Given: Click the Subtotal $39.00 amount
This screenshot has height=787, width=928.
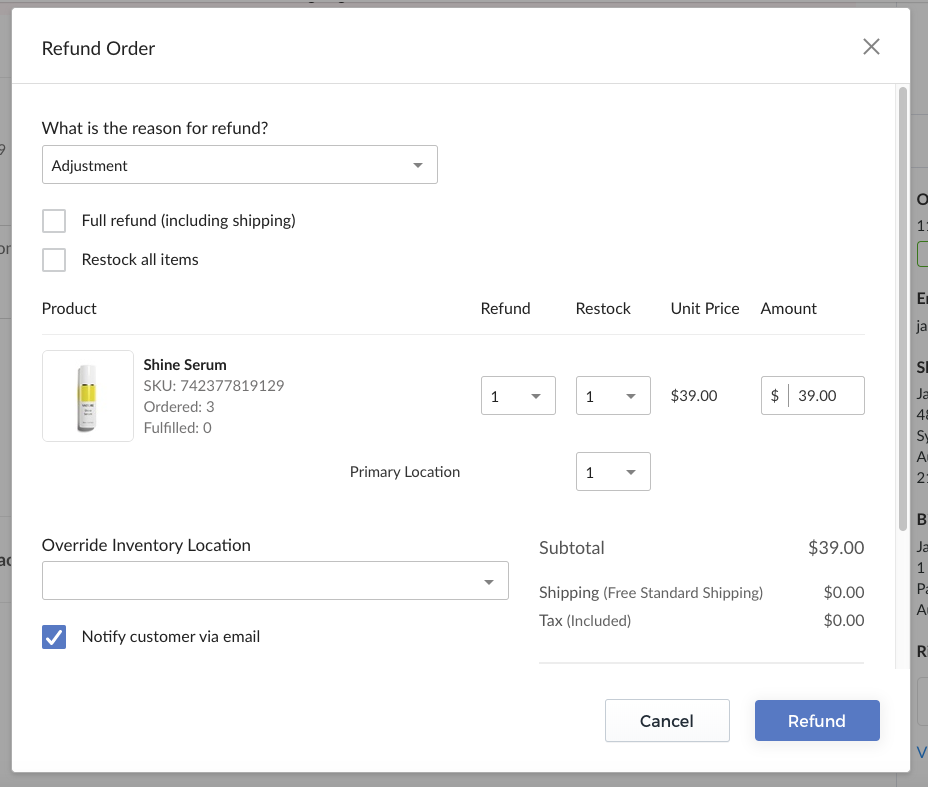Looking at the screenshot, I should [x=836, y=547].
